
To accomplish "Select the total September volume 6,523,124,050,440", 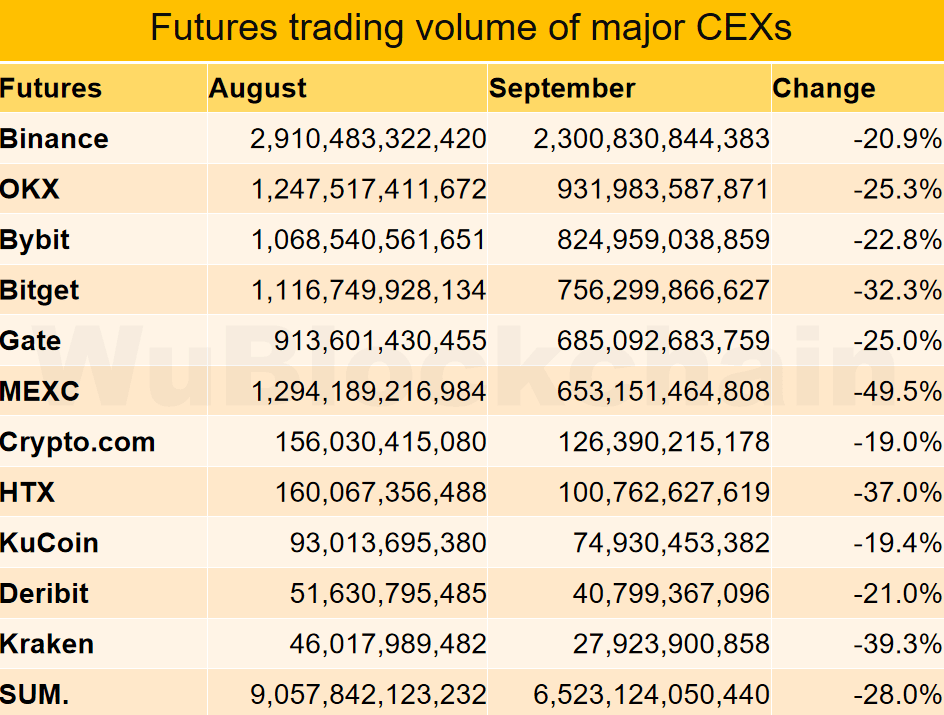I will tap(651, 695).
